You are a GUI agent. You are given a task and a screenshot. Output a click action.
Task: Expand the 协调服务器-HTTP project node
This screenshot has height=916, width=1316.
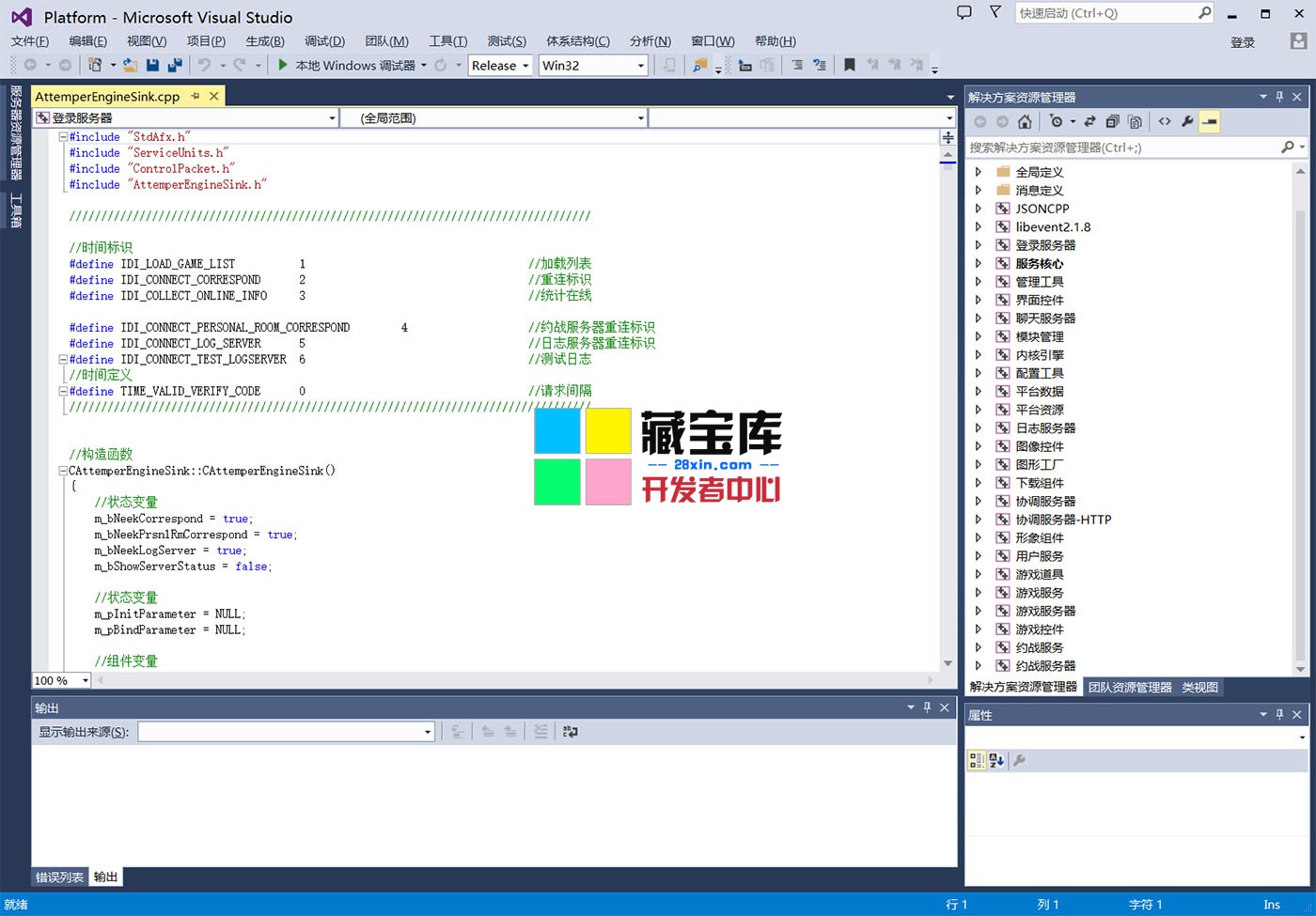click(x=978, y=520)
